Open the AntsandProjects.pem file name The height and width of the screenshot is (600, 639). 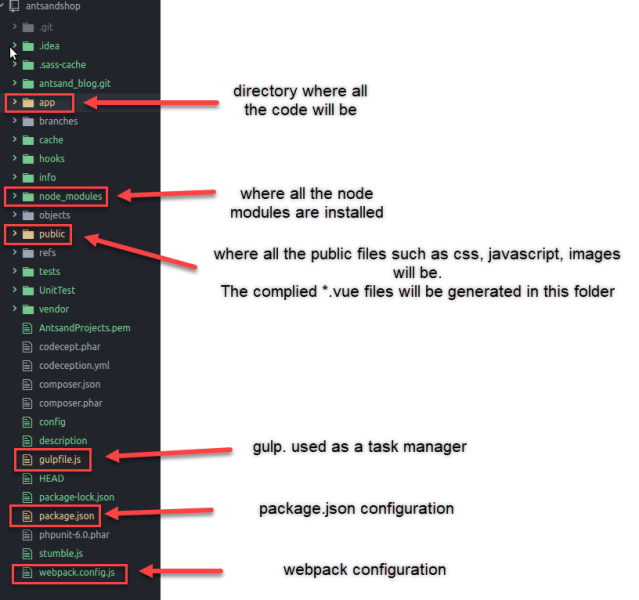click(x=85, y=328)
